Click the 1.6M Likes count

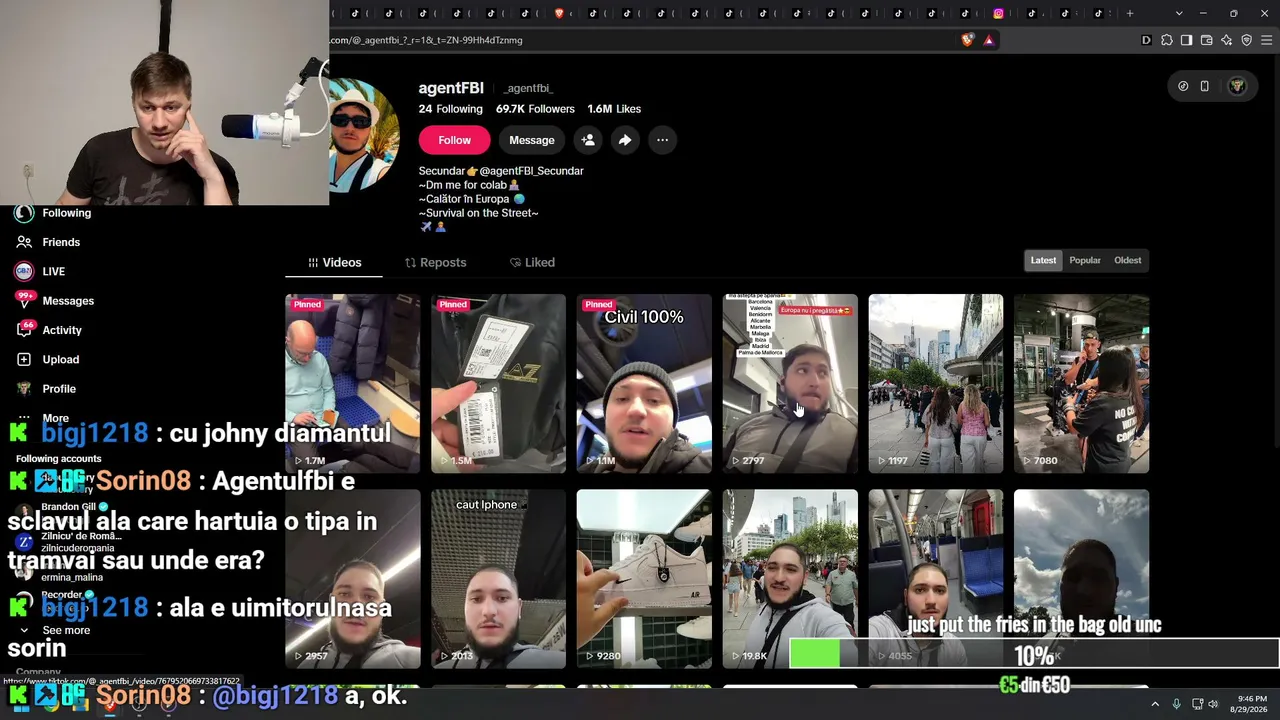(614, 109)
